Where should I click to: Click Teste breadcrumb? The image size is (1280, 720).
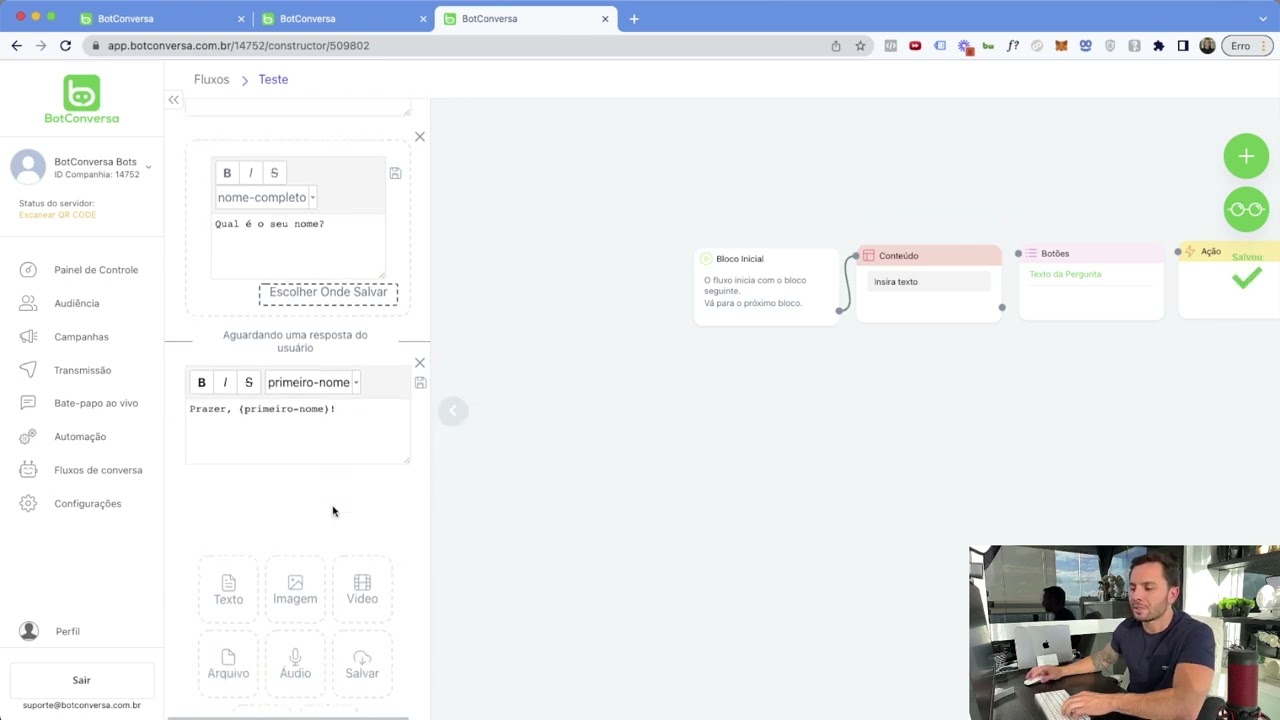click(x=273, y=79)
